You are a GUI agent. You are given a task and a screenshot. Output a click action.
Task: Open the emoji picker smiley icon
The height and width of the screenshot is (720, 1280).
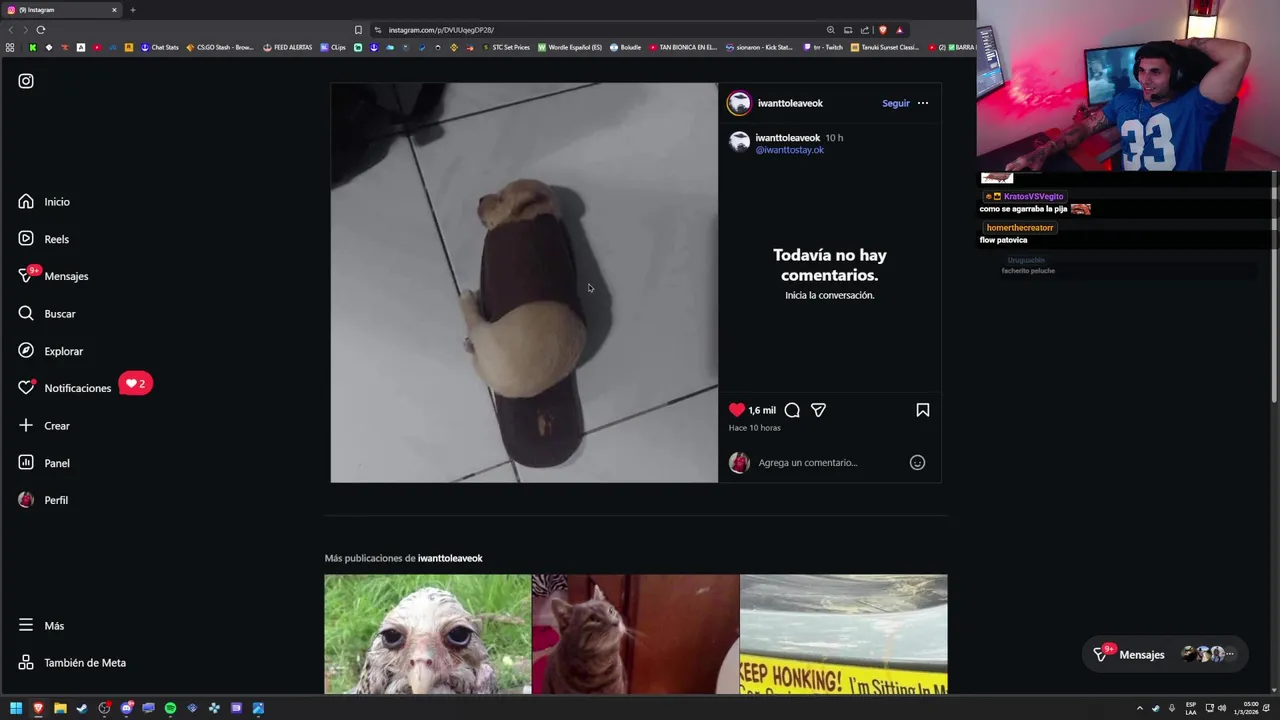tap(917, 463)
